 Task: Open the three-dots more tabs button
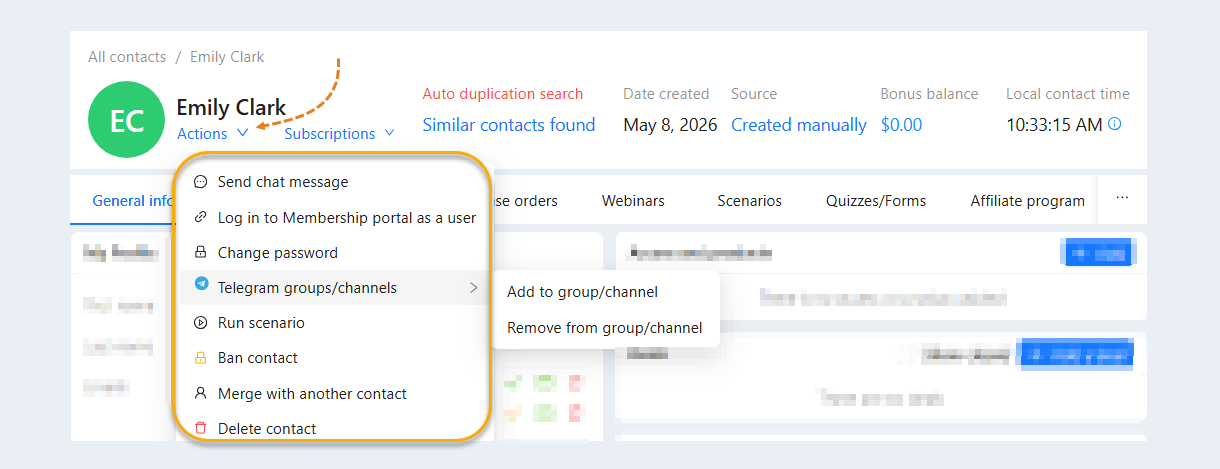pyautogui.click(x=1122, y=199)
